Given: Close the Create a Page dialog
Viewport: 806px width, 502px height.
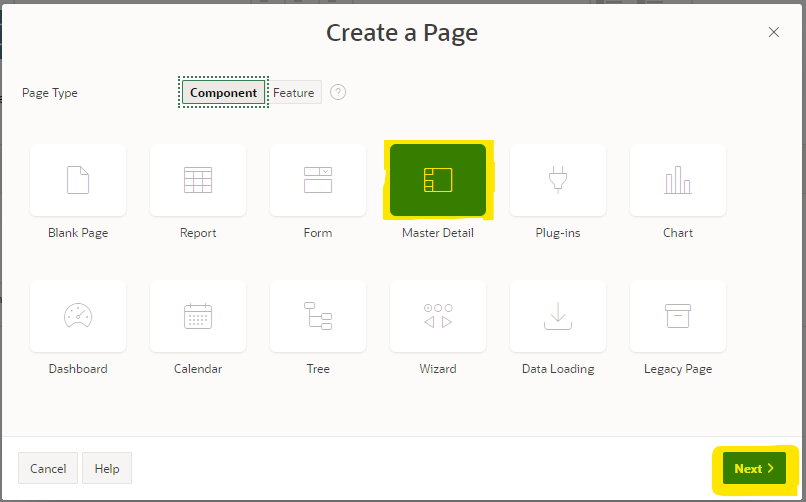Looking at the screenshot, I should coord(773,32).
